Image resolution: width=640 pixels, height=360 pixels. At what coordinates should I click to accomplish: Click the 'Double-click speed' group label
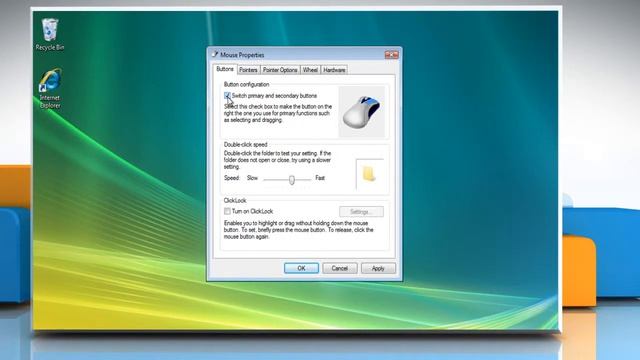pos(246,144)
